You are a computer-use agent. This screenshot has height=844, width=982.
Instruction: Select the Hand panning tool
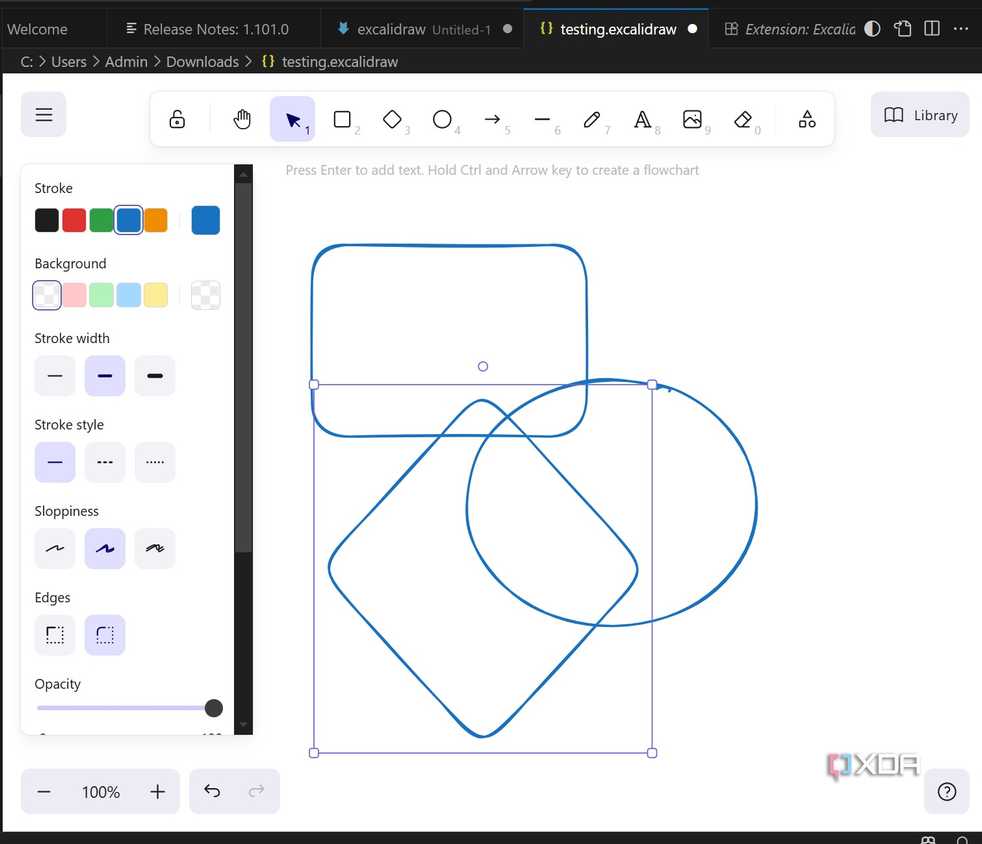242,119
